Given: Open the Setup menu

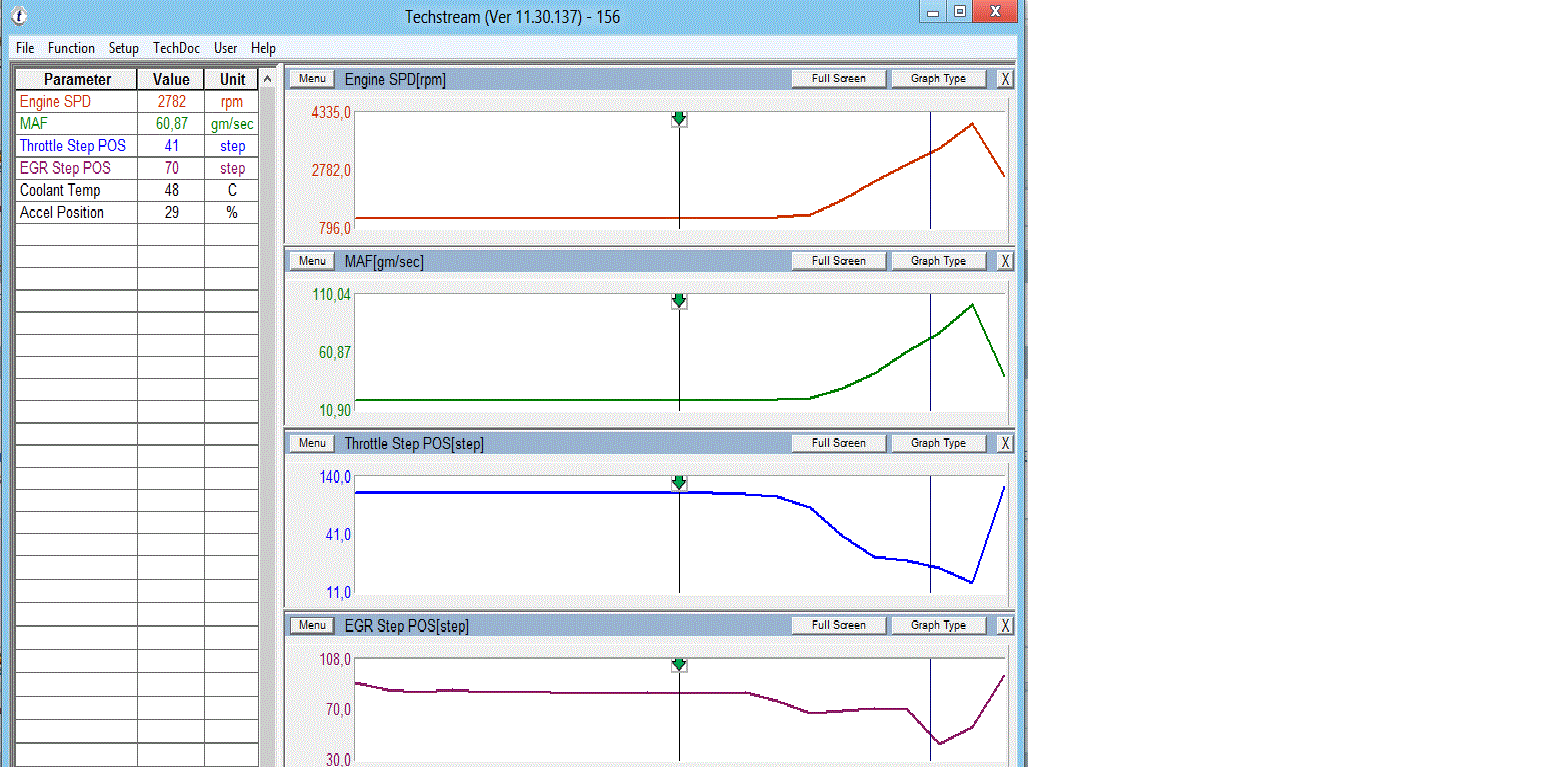Looking at the screenshot, I should tap(124, 48).
